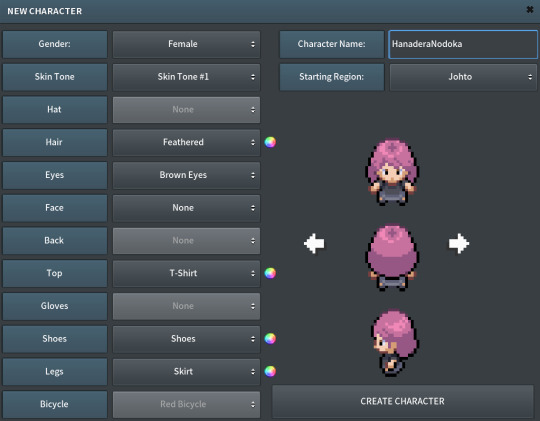
Task: Open the Gender dropdown showing Female
Action: 186,44
